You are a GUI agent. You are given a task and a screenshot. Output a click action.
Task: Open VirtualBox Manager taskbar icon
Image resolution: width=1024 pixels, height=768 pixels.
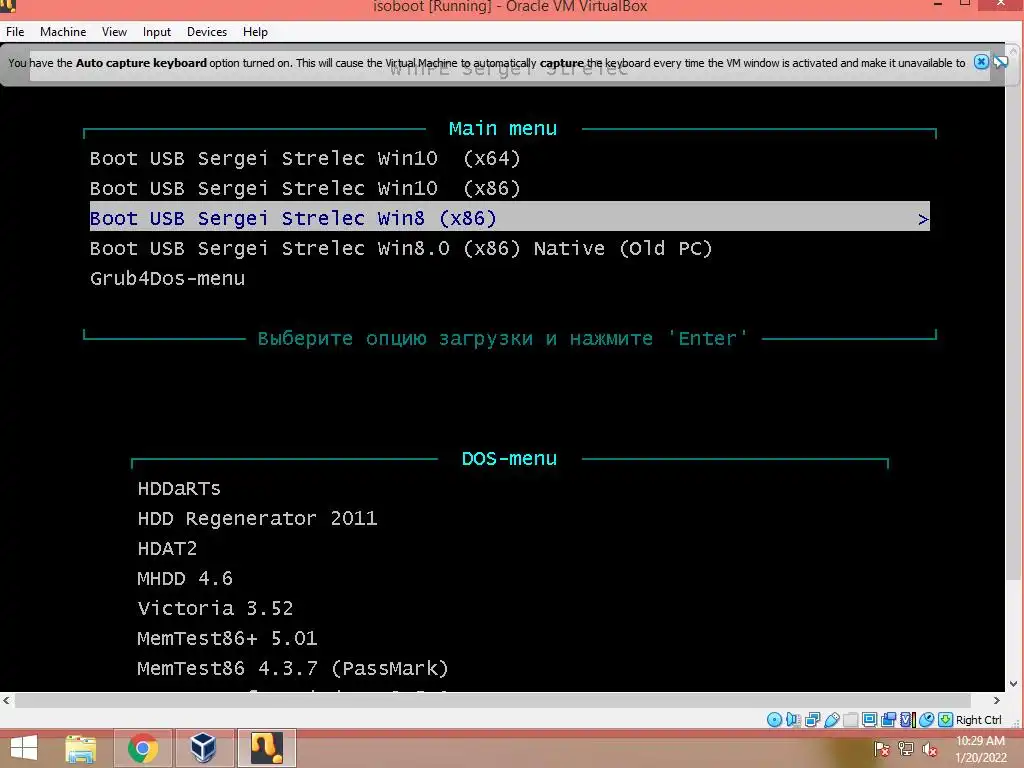coord(203,748)
